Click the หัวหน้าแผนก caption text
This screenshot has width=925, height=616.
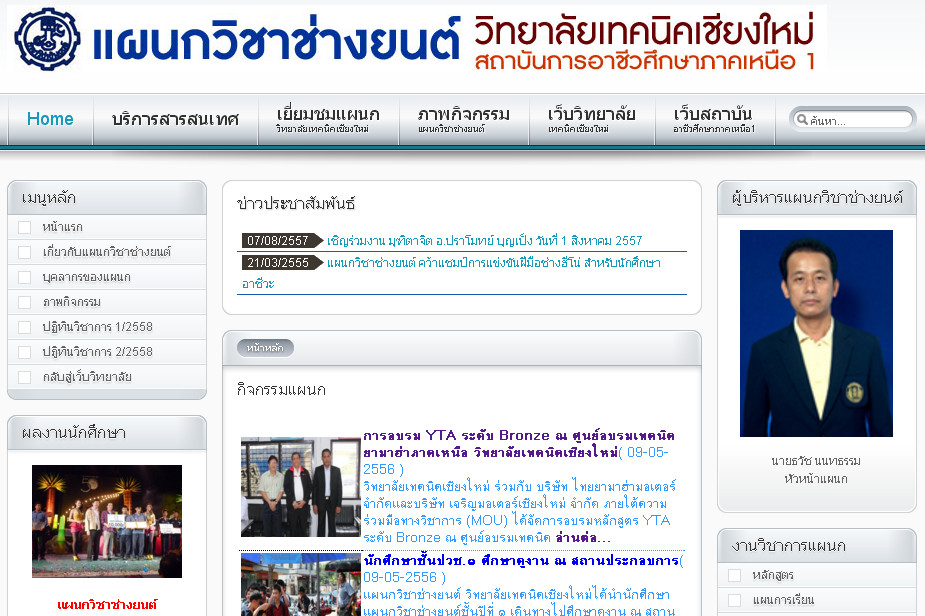coord(816,479)
